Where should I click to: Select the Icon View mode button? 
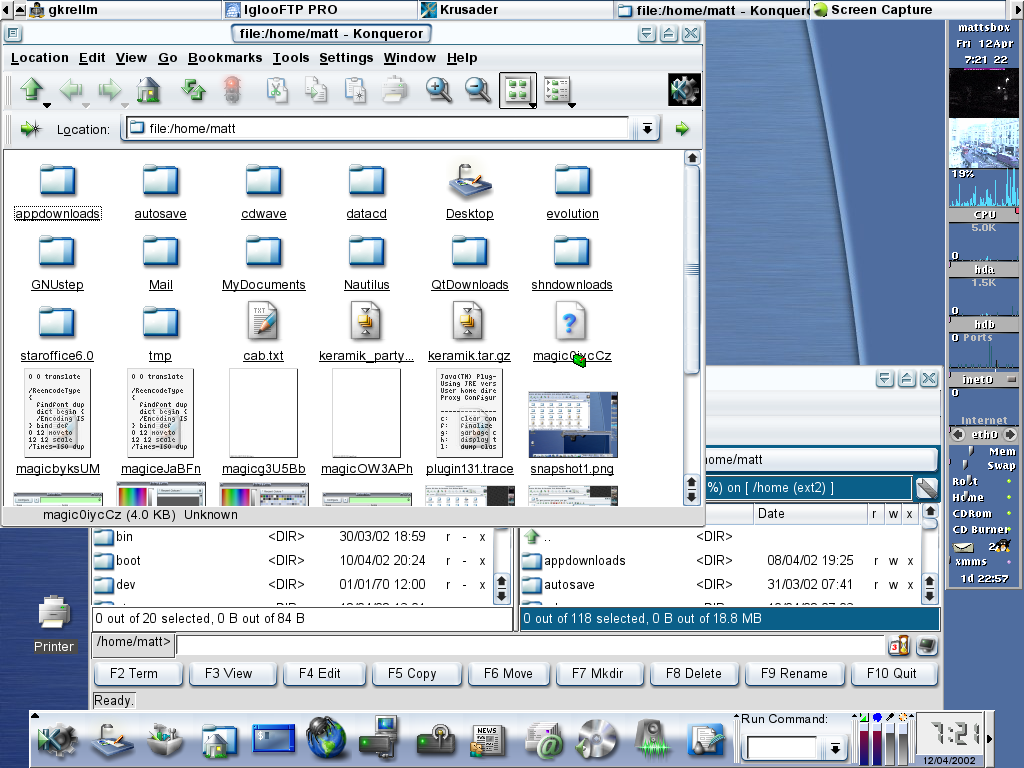point(517,89)
